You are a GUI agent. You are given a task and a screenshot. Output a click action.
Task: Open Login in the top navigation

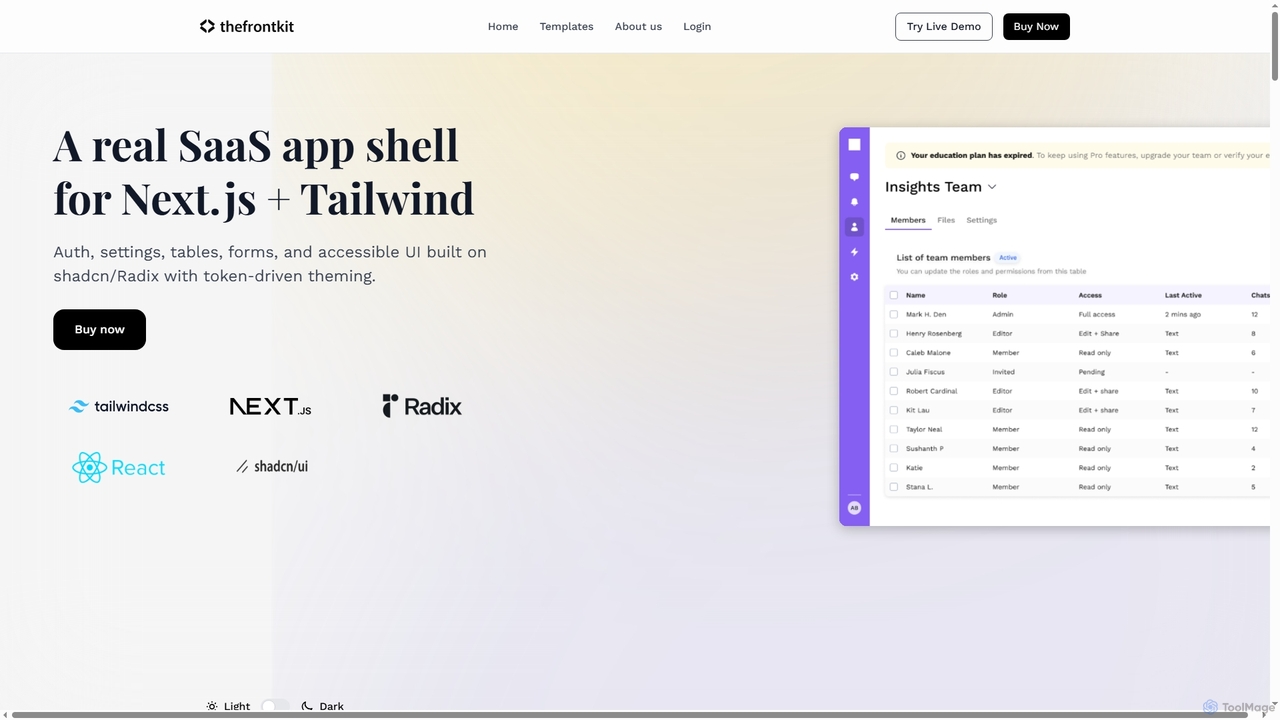point(697,26)
